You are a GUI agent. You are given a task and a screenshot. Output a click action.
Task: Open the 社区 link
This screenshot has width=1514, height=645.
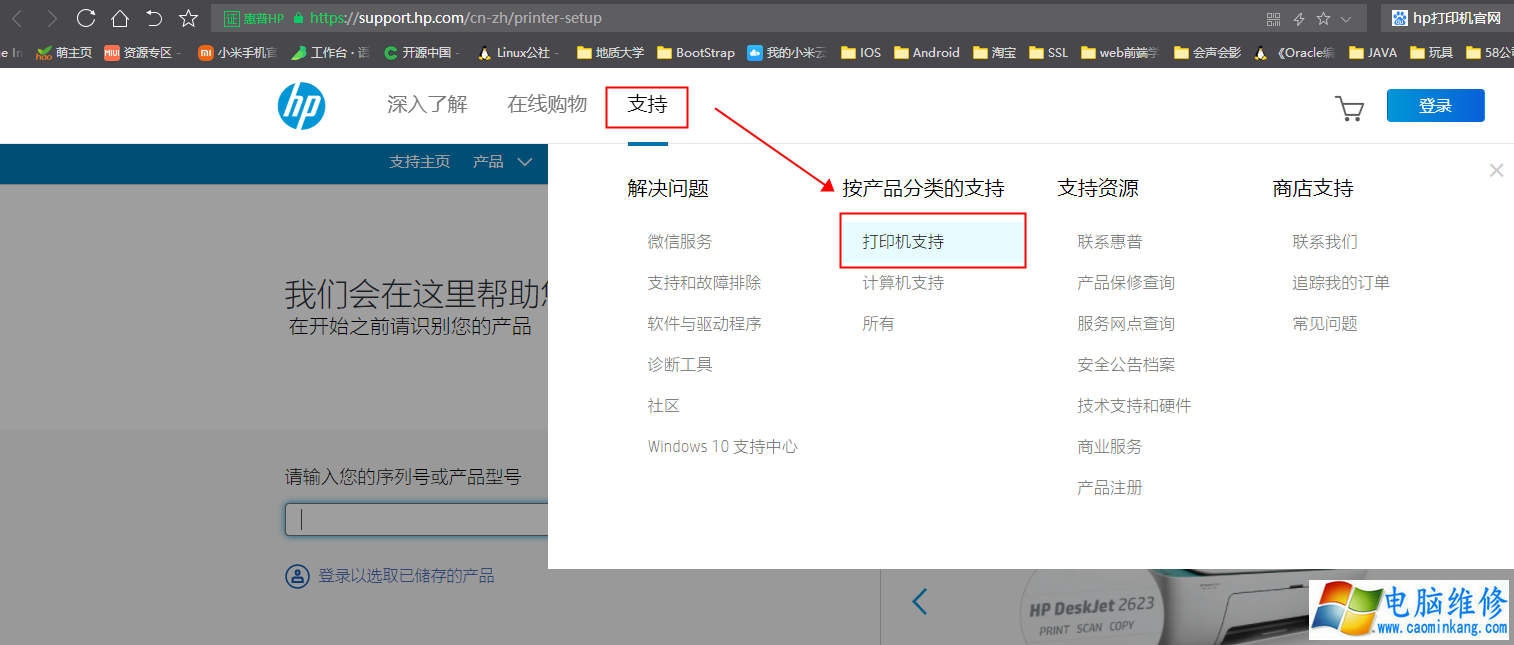click(663, 406)
